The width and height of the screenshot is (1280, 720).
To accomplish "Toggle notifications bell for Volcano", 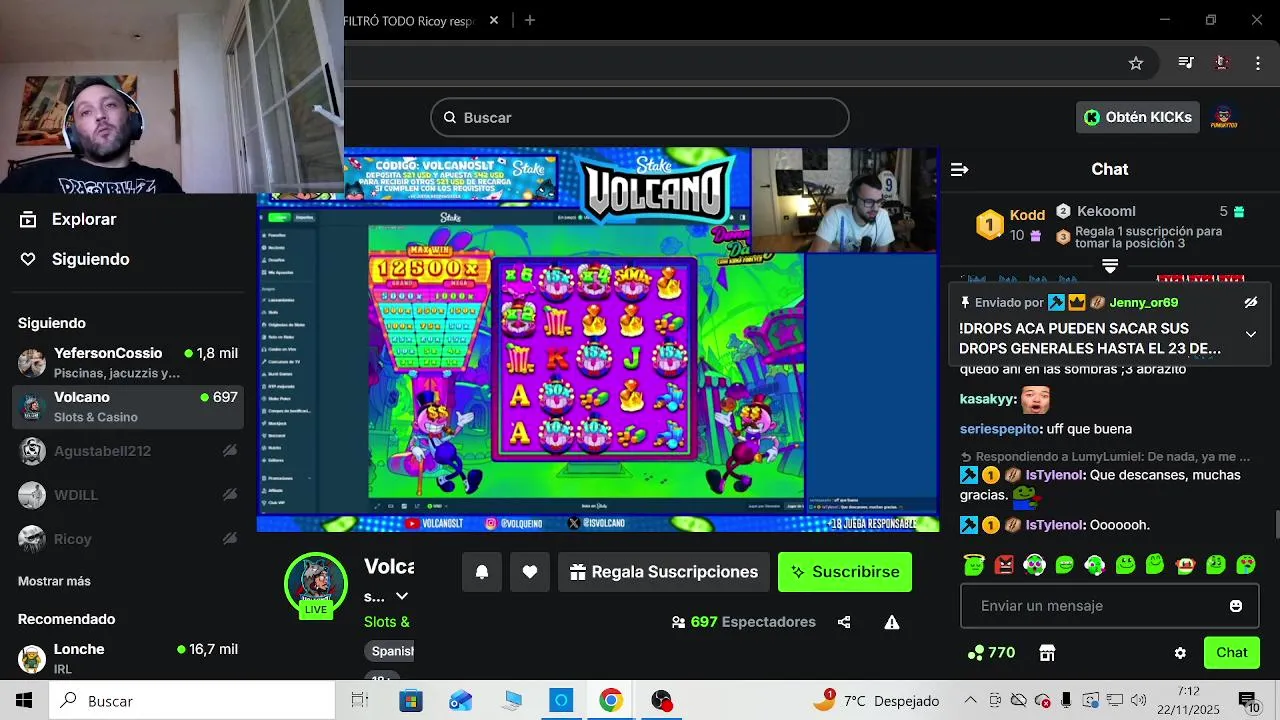I will [482, 572].
